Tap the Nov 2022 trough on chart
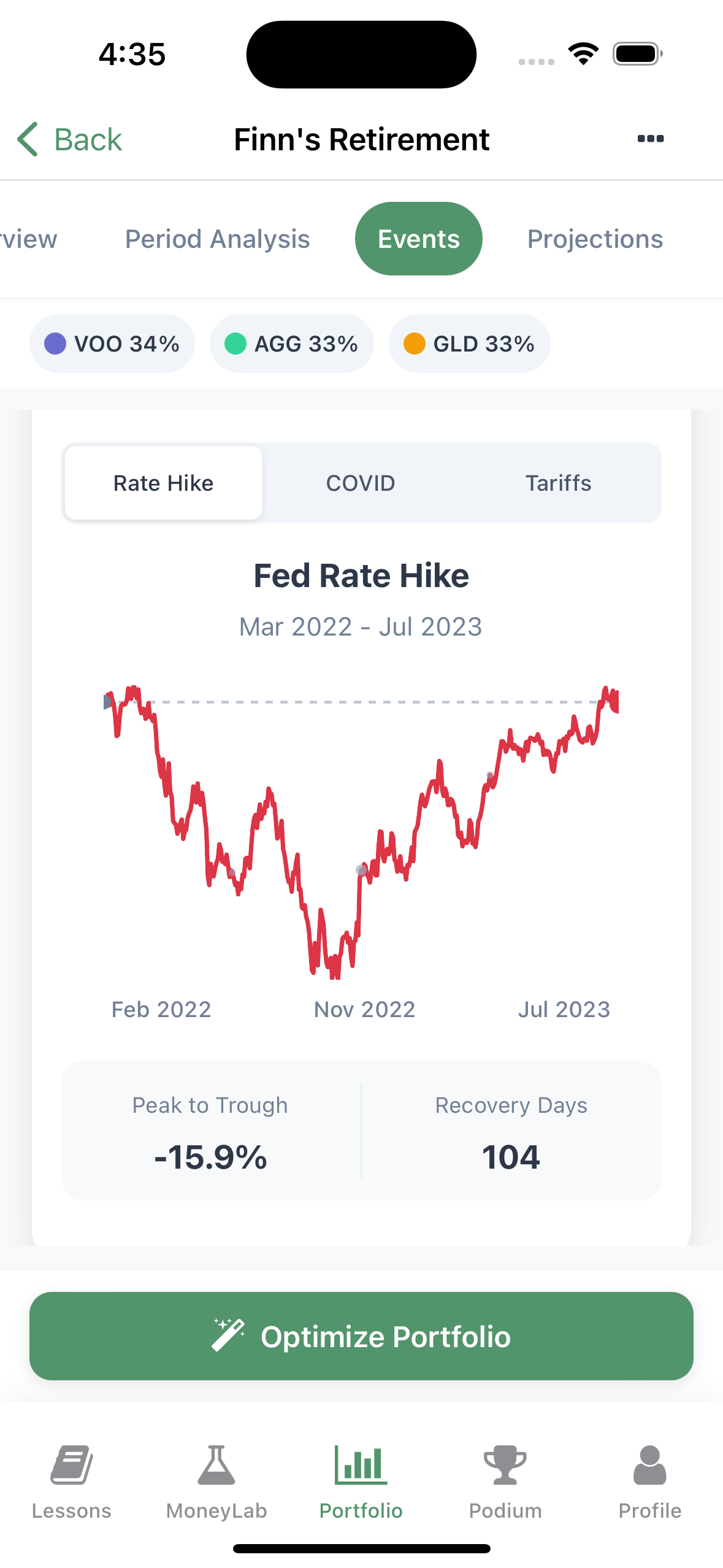This screenshot has width=723, height=1568. (x=334, y=972)
